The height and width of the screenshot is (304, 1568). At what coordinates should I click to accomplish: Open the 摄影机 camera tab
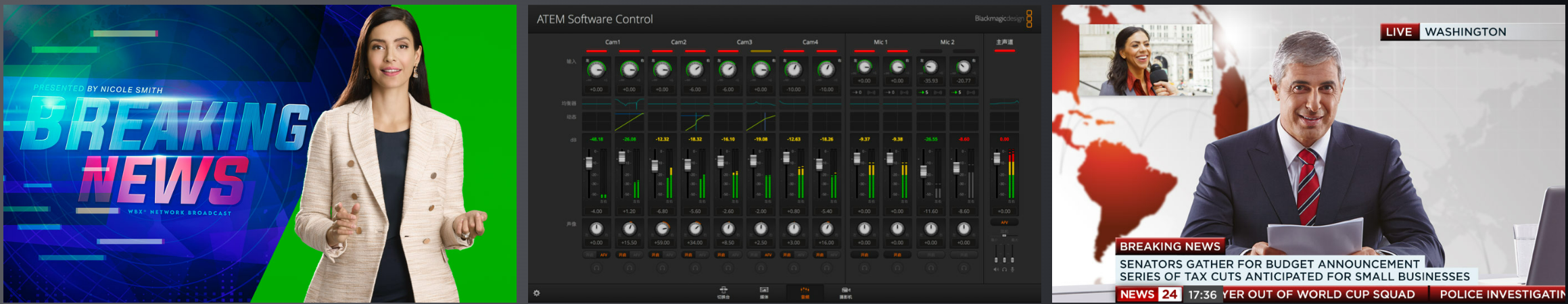coord(845,293)
